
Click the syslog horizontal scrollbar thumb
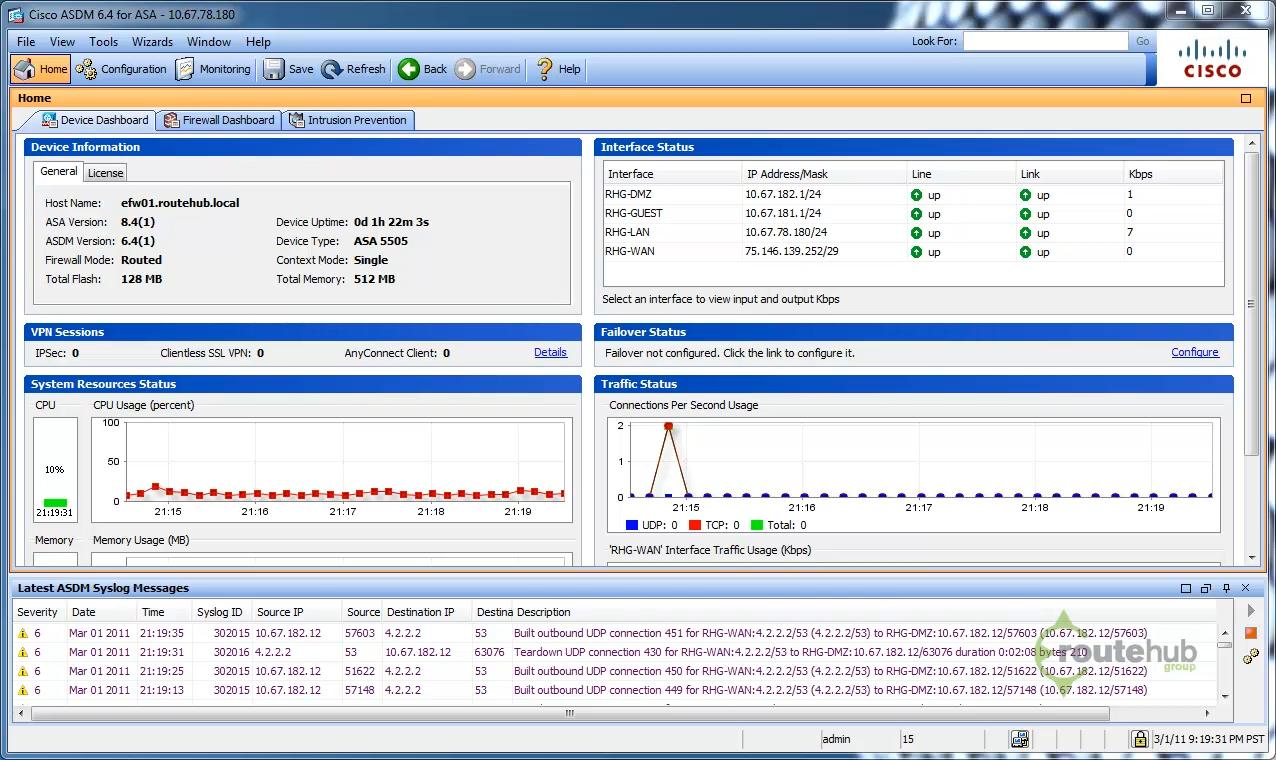point(570,713)
